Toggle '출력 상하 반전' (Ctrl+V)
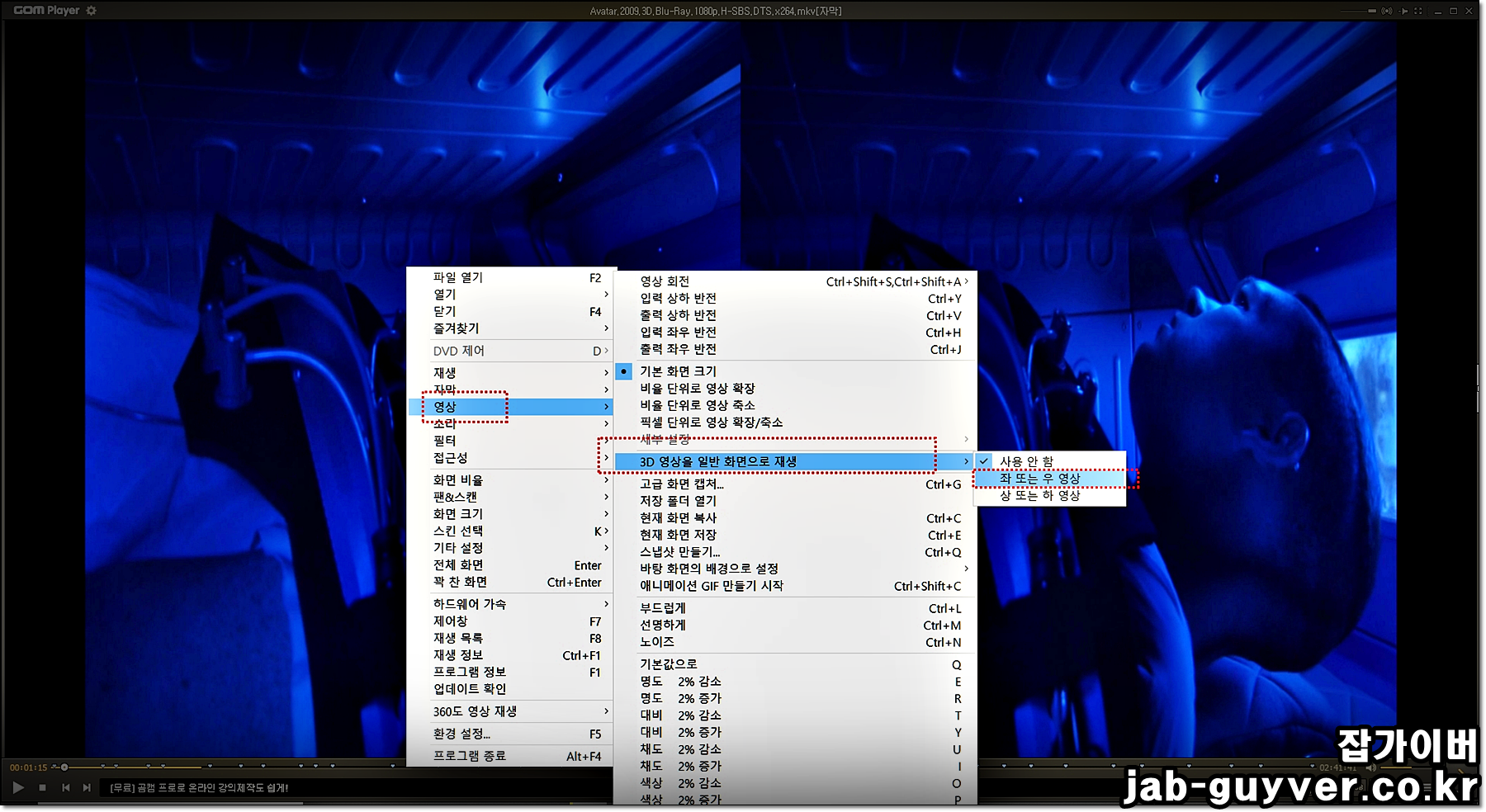The height and width of the screenshot is (812, 1486). pos(795,315)
